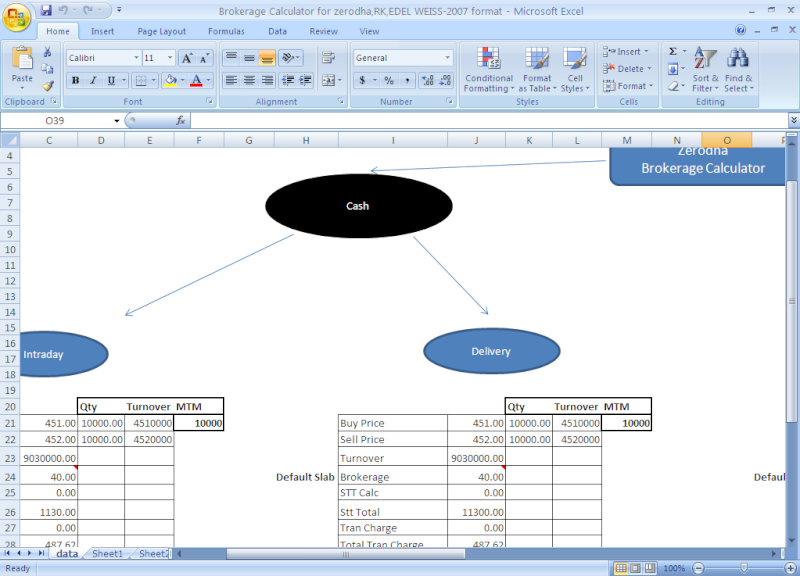
Task: Switch to the Page Layout tab
Action: pos(161,31)
